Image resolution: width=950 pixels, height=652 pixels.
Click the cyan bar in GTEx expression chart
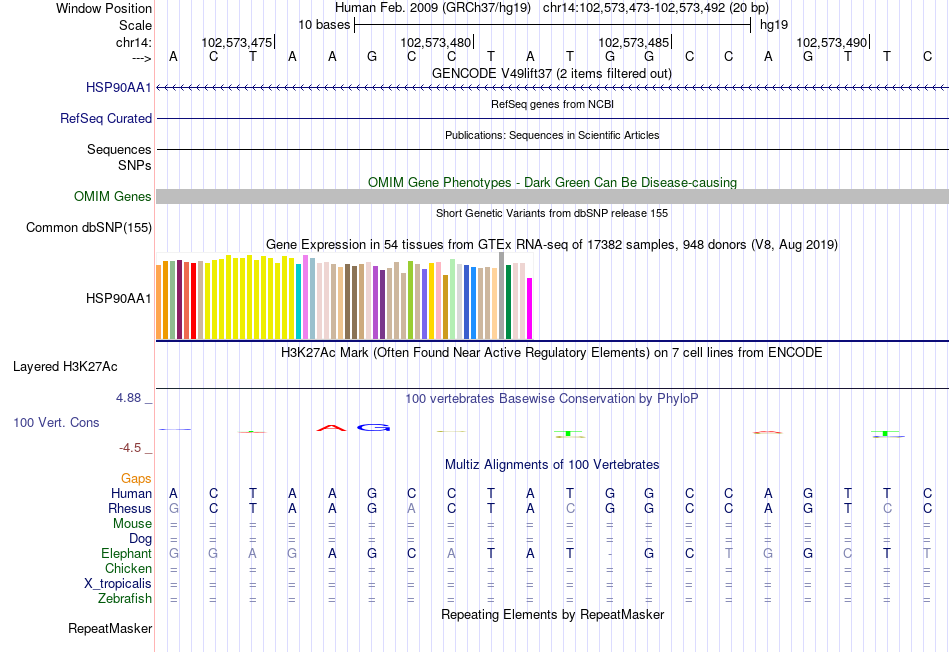click(x=299, y=301)
